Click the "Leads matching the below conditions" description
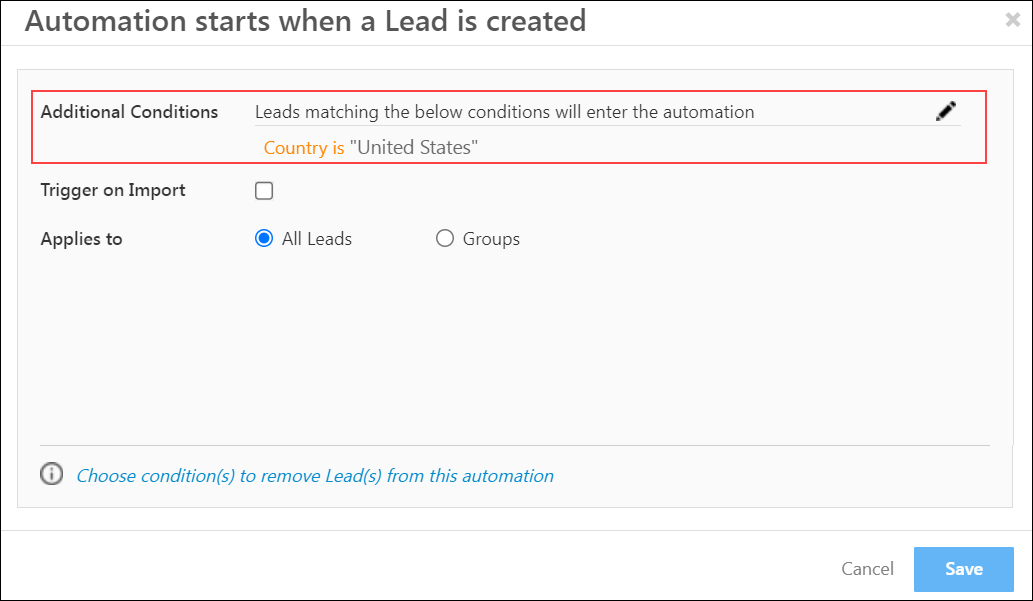1033x601 pixels. tap(504, 112)
